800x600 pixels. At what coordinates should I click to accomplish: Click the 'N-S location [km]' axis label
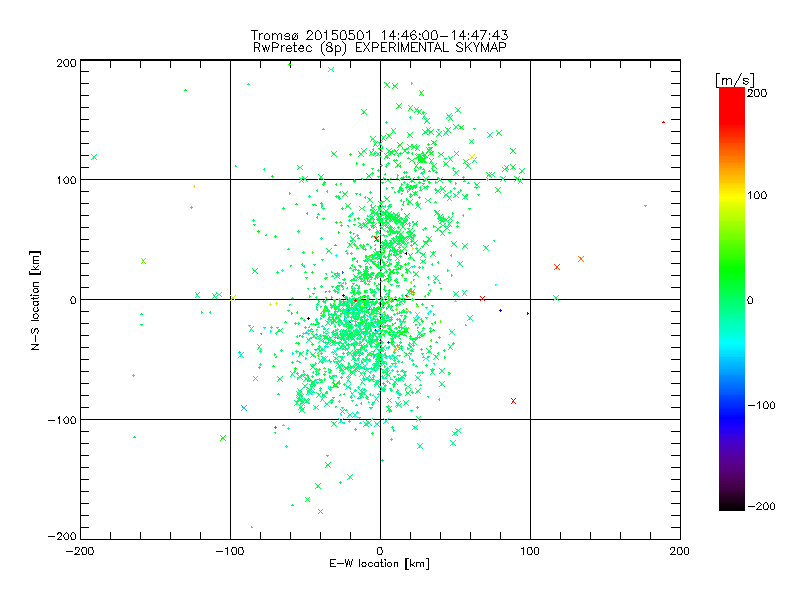pos(35,300)
